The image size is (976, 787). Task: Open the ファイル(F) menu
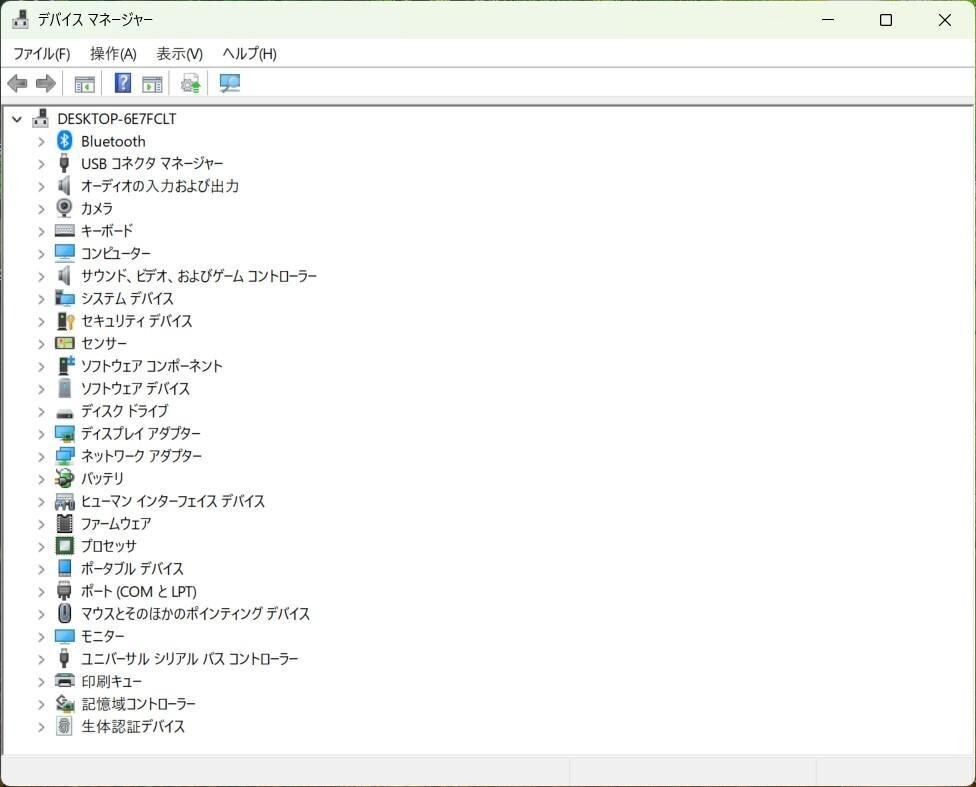click(x=42, y=54)
